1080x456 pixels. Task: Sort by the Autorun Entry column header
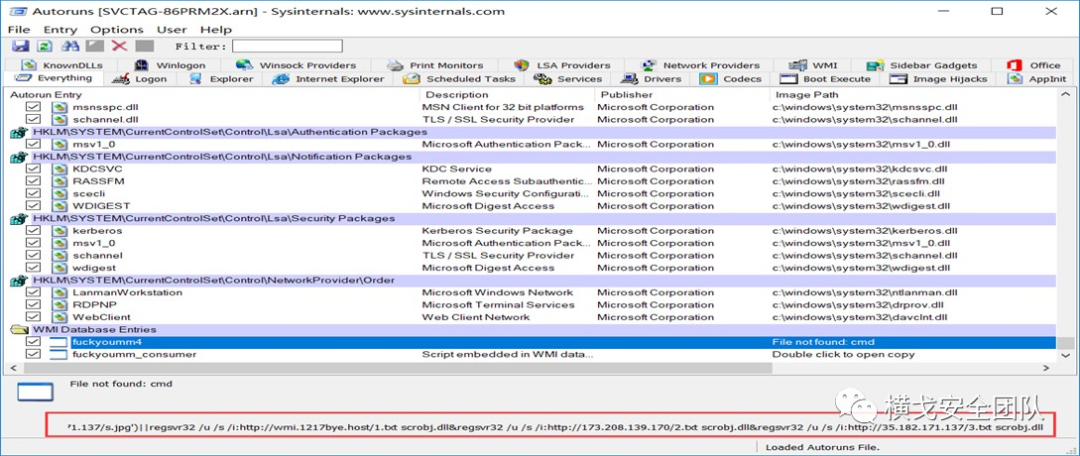[214, 94]
